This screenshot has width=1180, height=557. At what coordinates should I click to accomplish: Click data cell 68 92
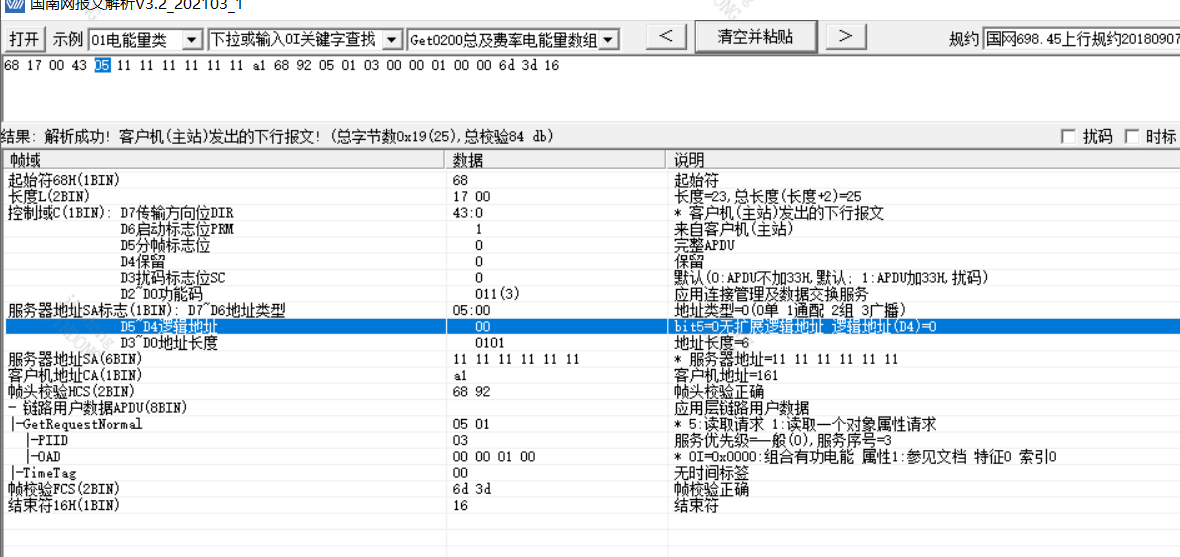(x=470, y=391)
